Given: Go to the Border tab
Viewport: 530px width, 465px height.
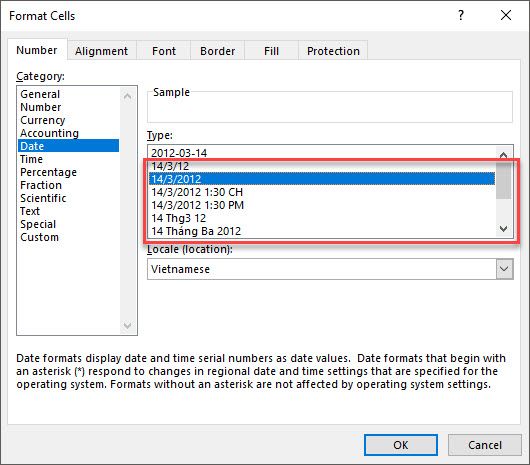Looking at the screenshot, I should pyautogui.click(x=217, y=51).
